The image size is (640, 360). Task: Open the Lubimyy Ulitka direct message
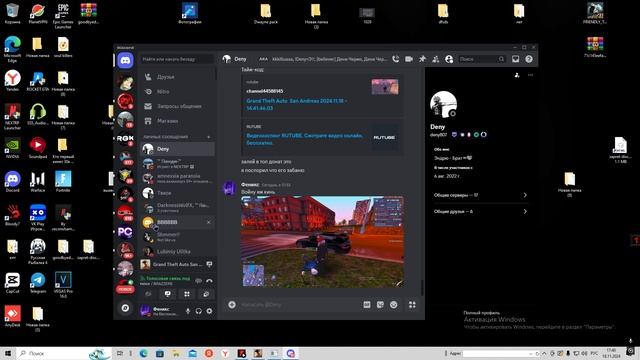click(x=177, y=251)
